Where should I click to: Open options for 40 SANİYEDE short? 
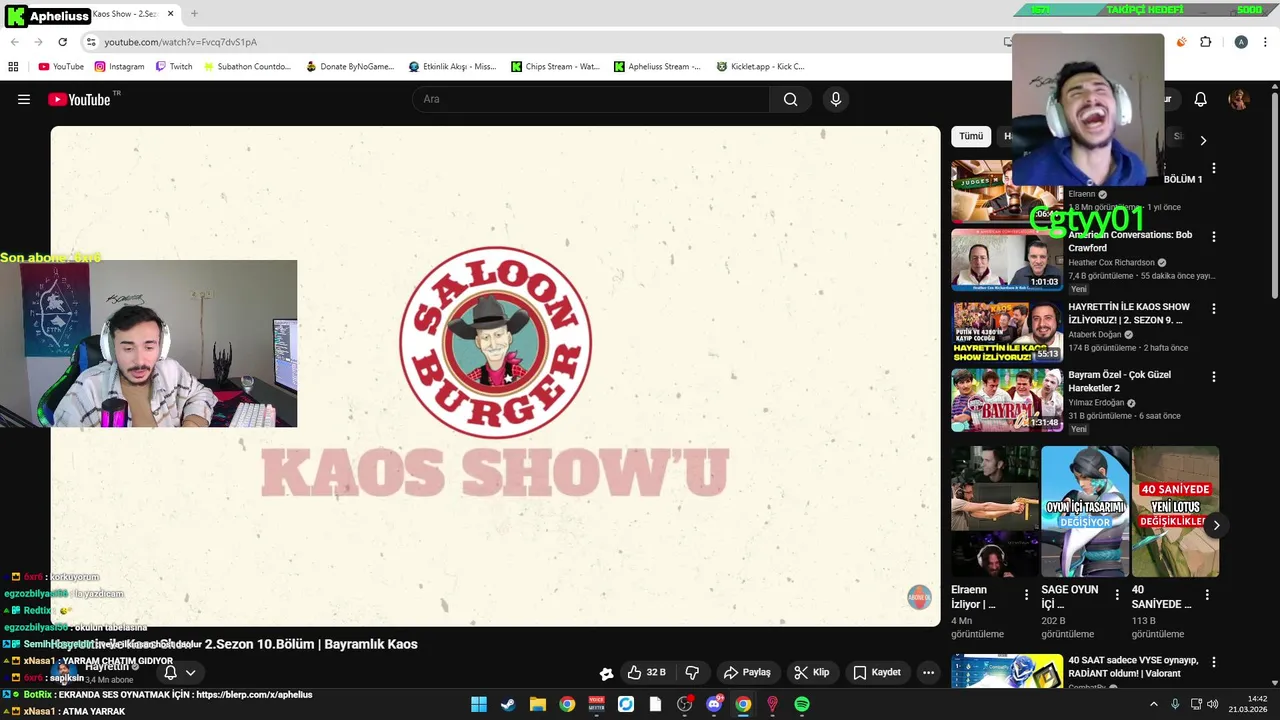coord(1207,595)
